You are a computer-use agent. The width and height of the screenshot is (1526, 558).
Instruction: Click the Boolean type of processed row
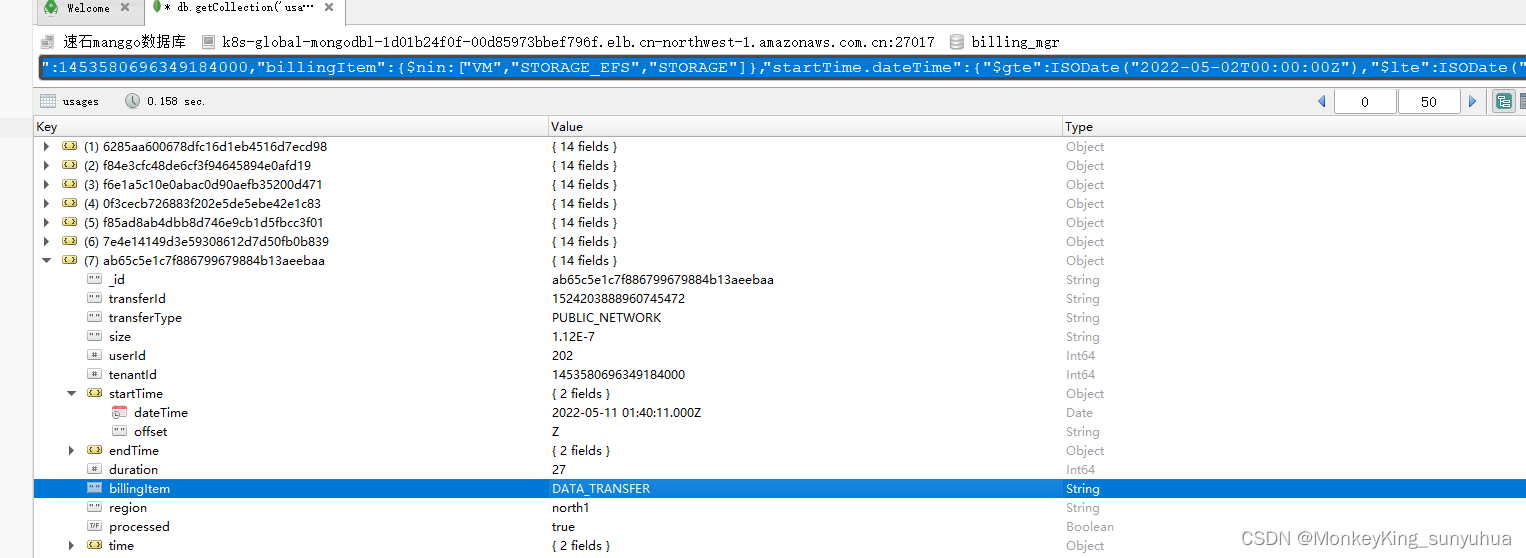(x=1089, y=526)
